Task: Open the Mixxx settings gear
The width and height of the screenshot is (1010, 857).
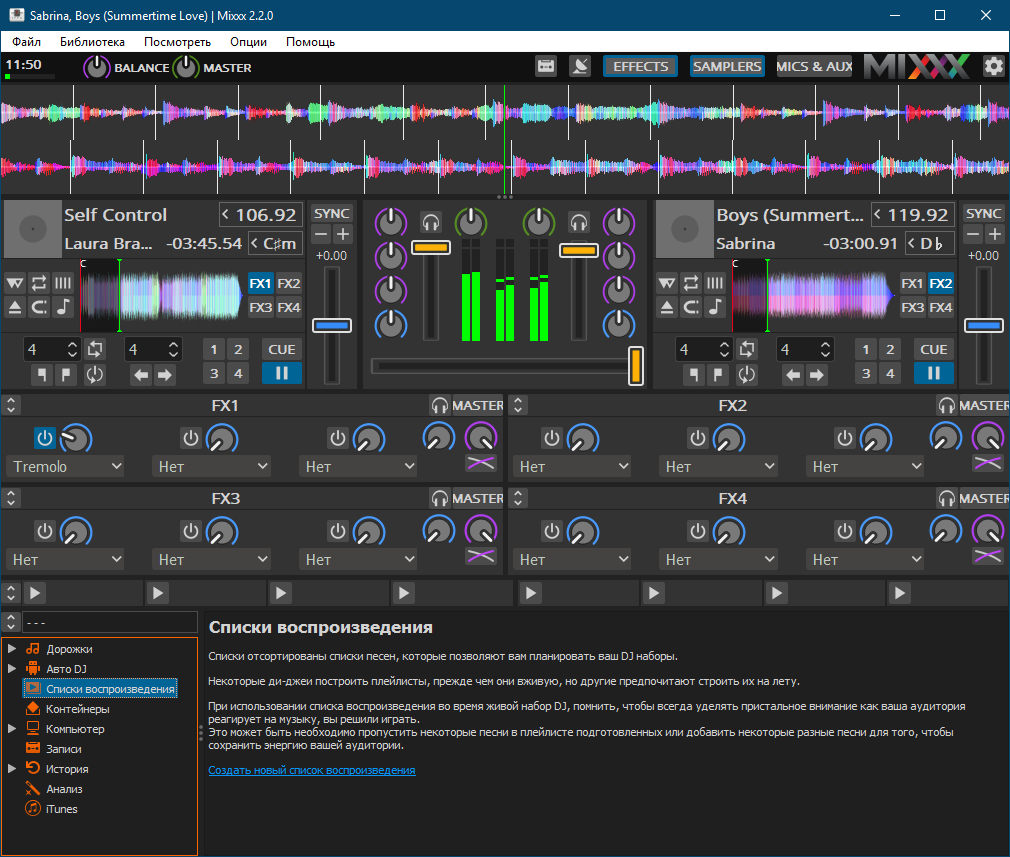Action: click(993, 66)
